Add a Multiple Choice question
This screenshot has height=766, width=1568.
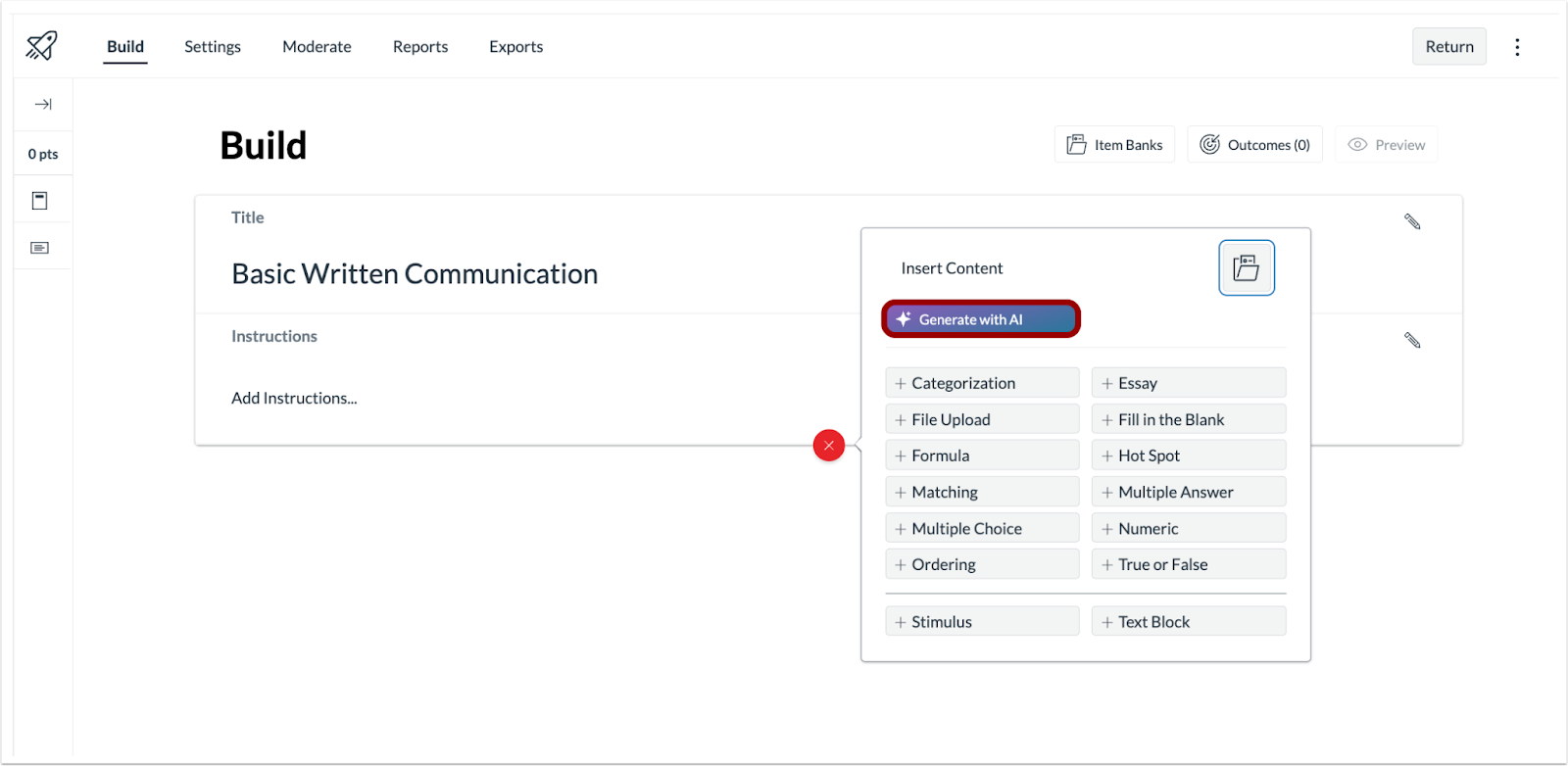tap(982, 528)
